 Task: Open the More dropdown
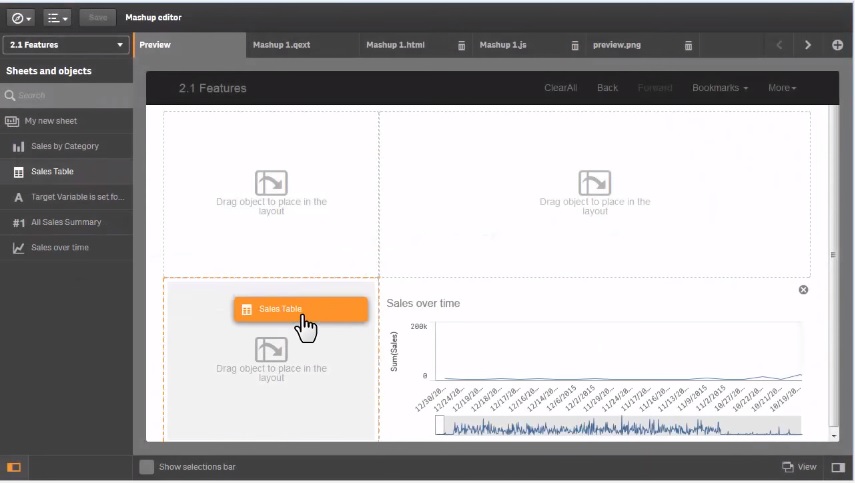click(782, 88)
